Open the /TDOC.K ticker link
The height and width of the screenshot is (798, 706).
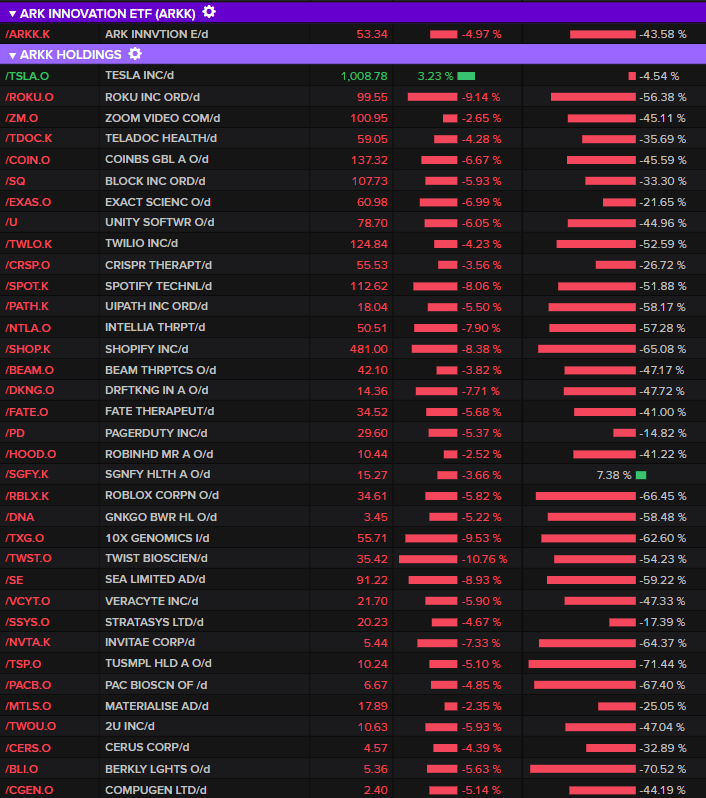[x=29, y=138]
